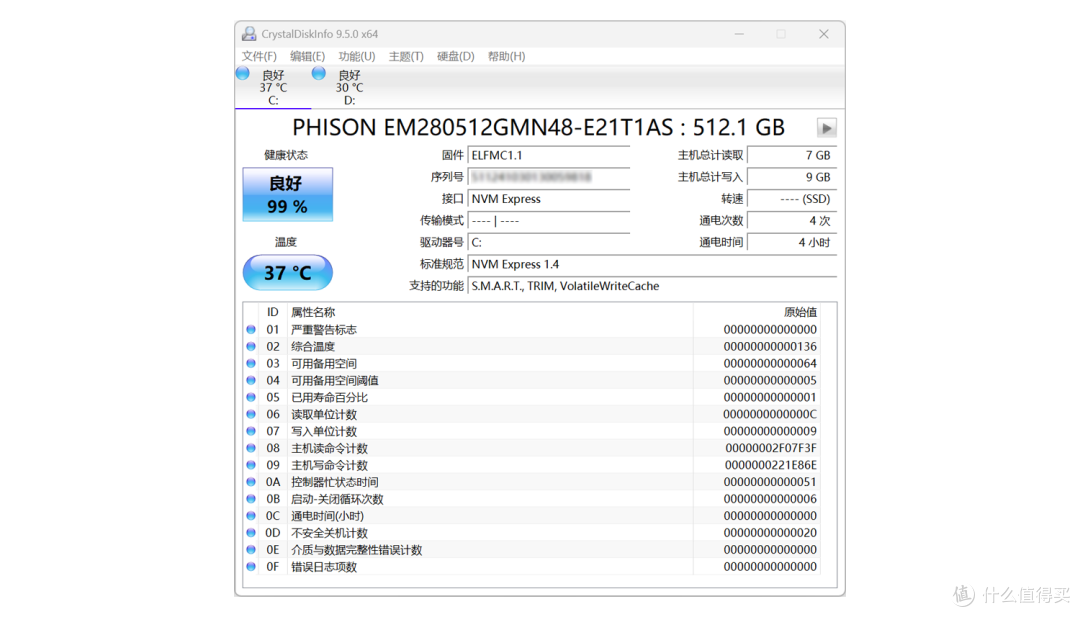Screen dimensions: 1080x617
Task: Click the blue status orb for C: drive
Action: [242, 74]
